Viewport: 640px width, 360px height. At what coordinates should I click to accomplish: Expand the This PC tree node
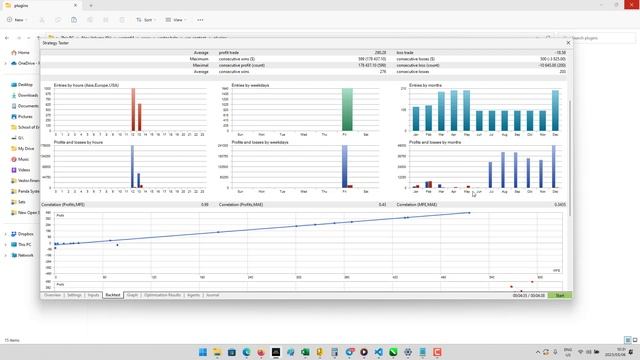pyautogui.click(x=6, y=244)
